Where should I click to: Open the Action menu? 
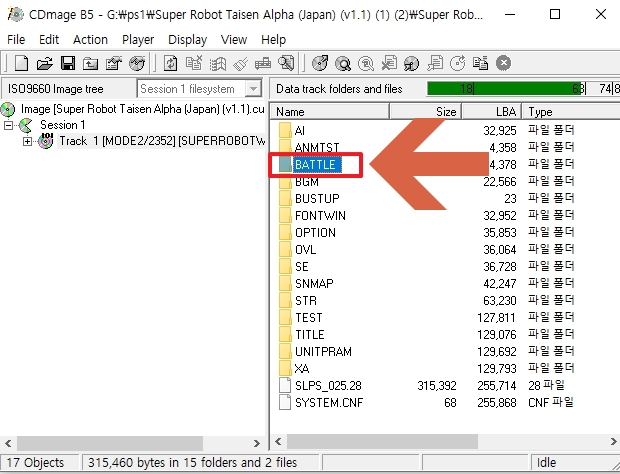pyautogui.click(x=91, y=40)
